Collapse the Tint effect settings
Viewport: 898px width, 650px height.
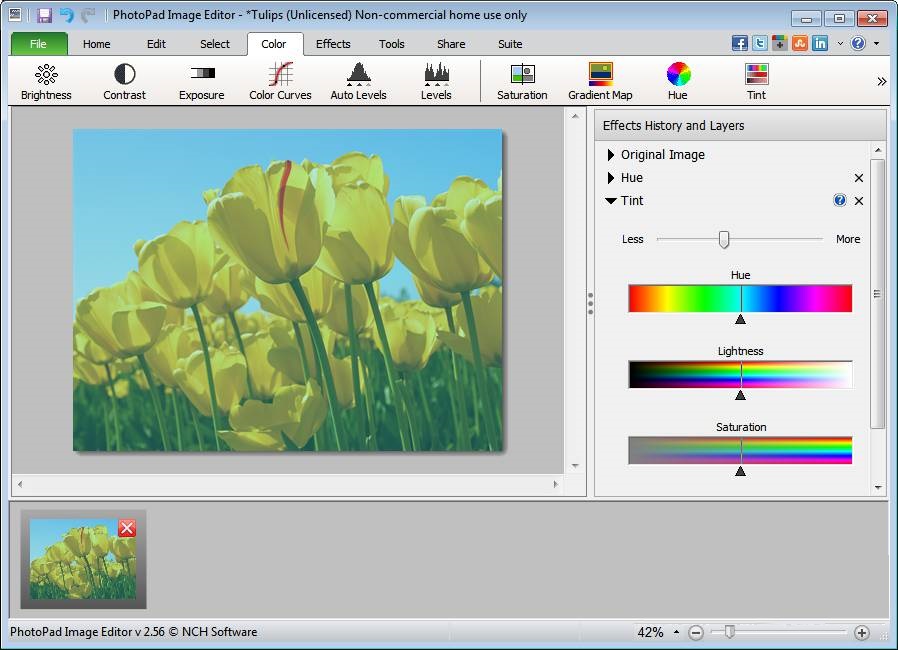[x=611, y=201]
